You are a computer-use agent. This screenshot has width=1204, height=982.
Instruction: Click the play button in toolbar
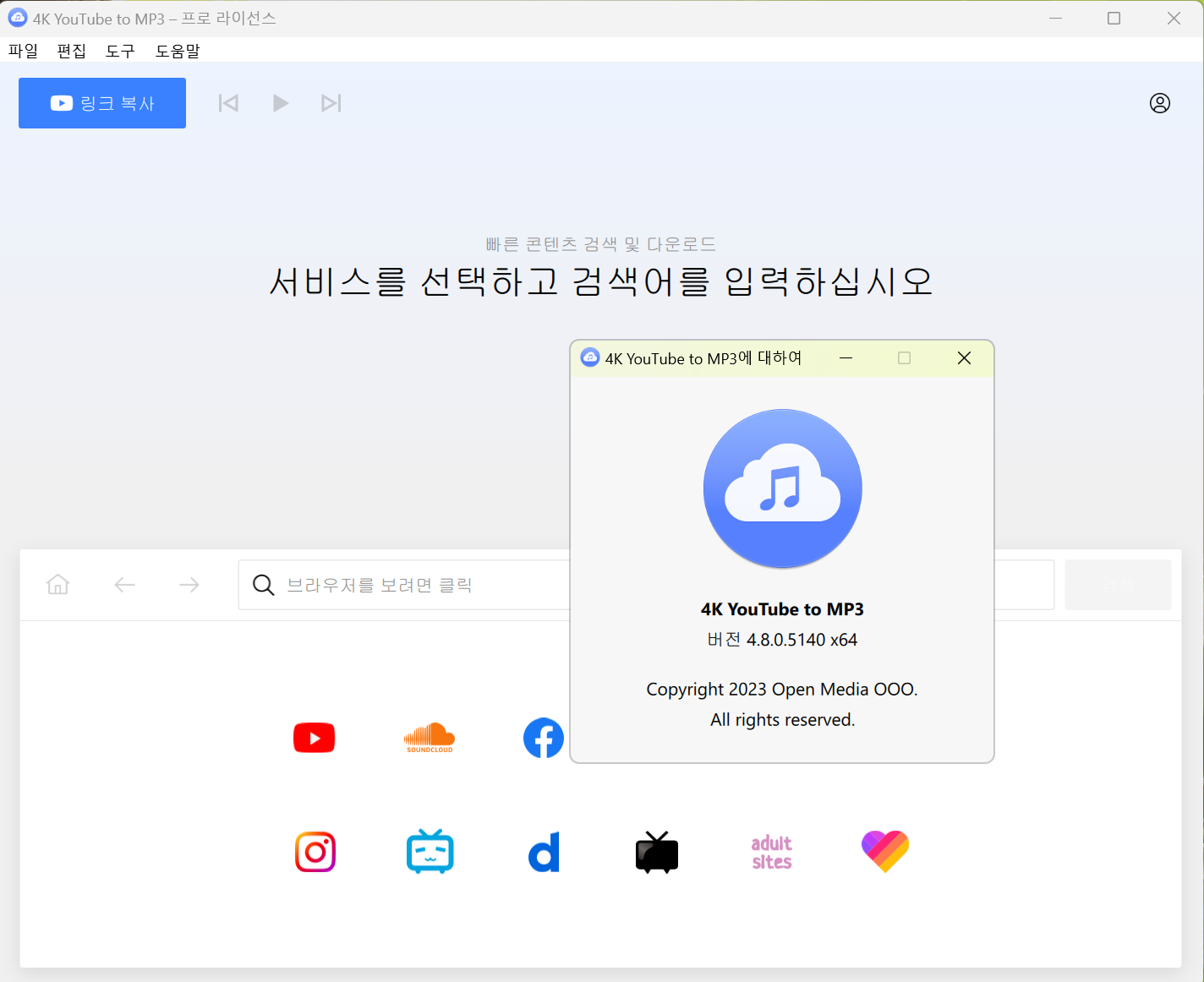click(281, 103)
